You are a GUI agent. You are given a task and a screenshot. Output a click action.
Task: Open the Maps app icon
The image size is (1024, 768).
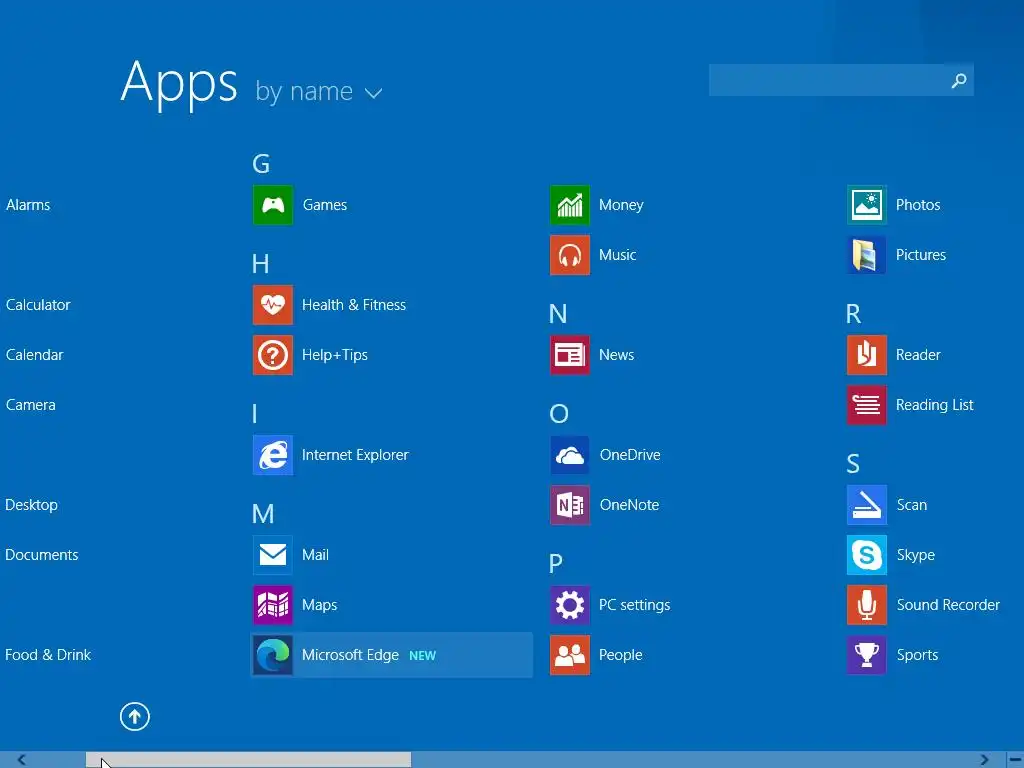click(272, 605)
